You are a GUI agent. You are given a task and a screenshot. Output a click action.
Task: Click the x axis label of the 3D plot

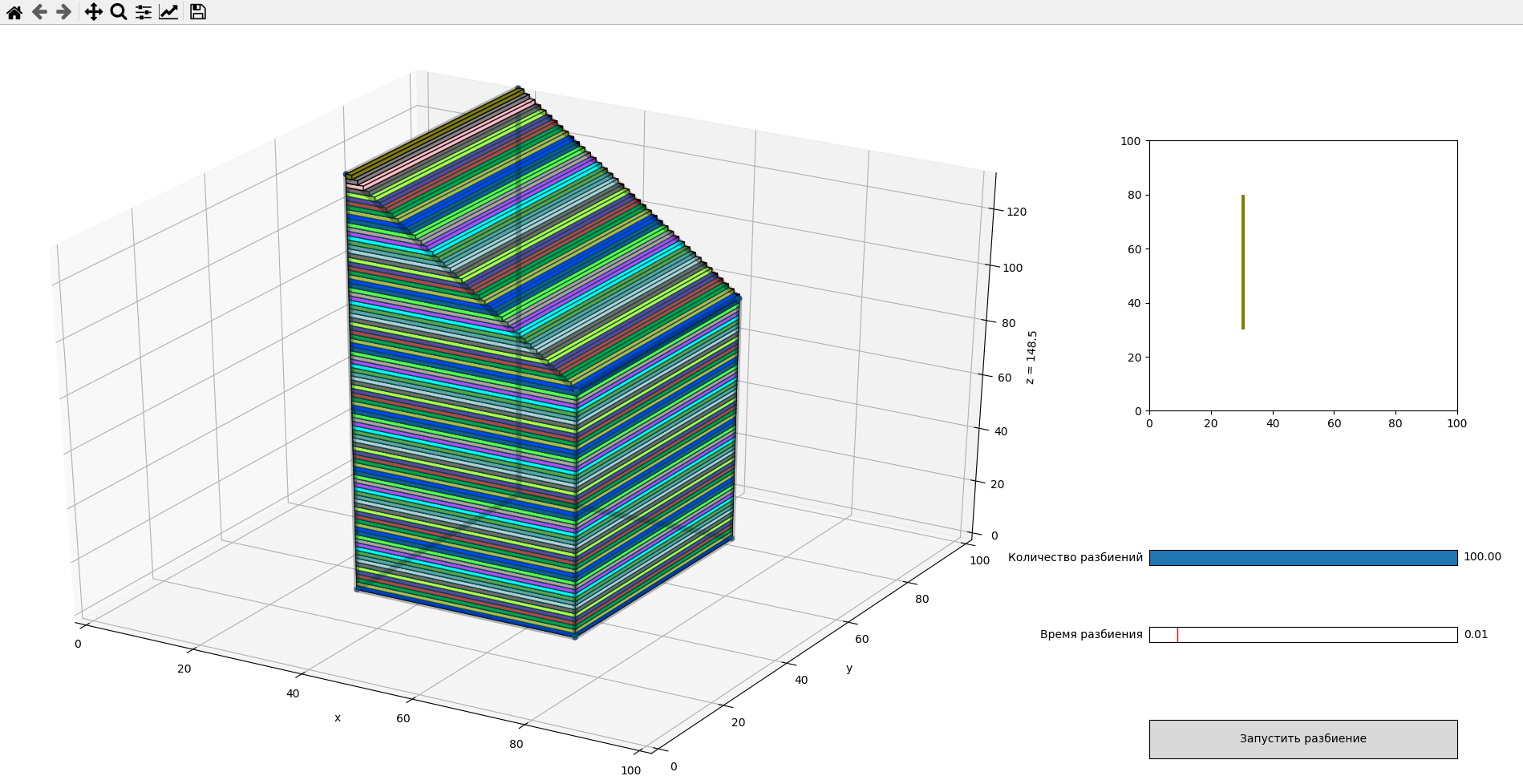point(338,718)
